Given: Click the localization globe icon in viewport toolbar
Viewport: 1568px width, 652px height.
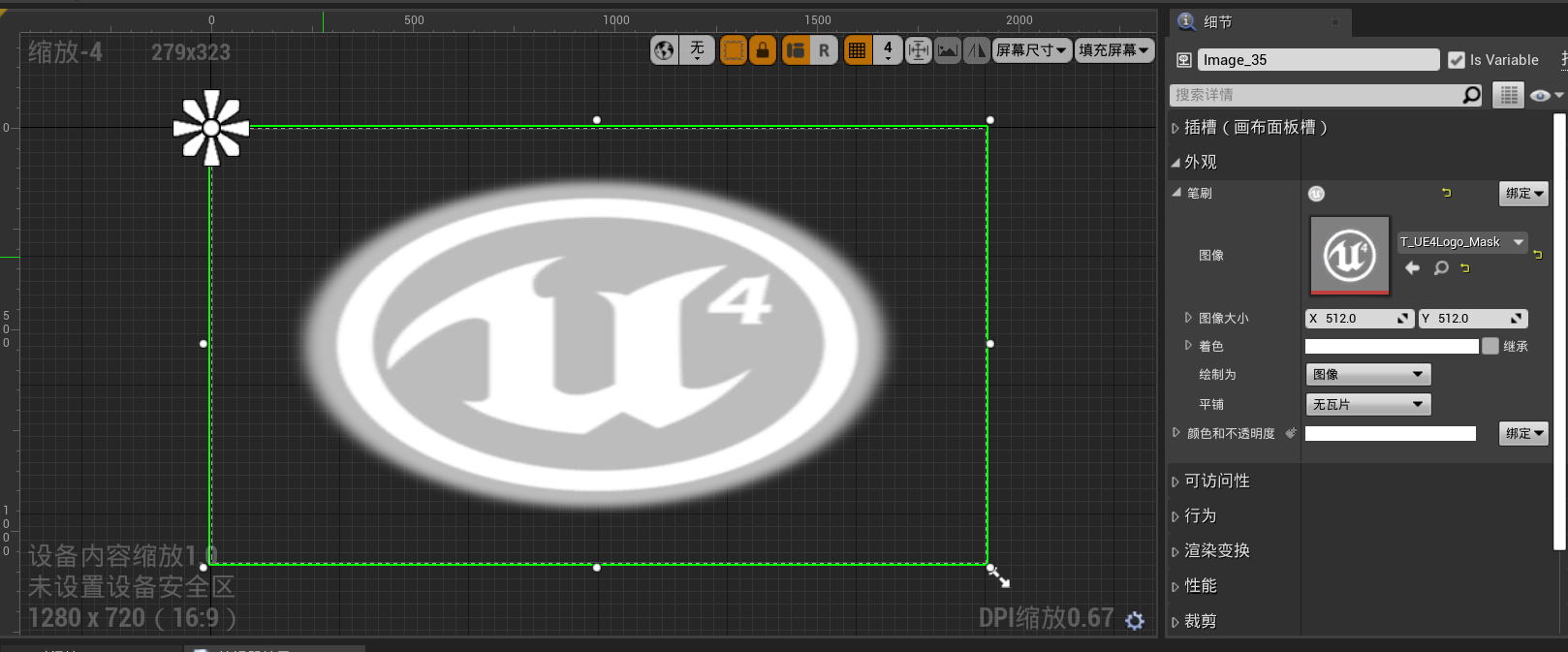Looking at the screenshot, I should (664, 50).
